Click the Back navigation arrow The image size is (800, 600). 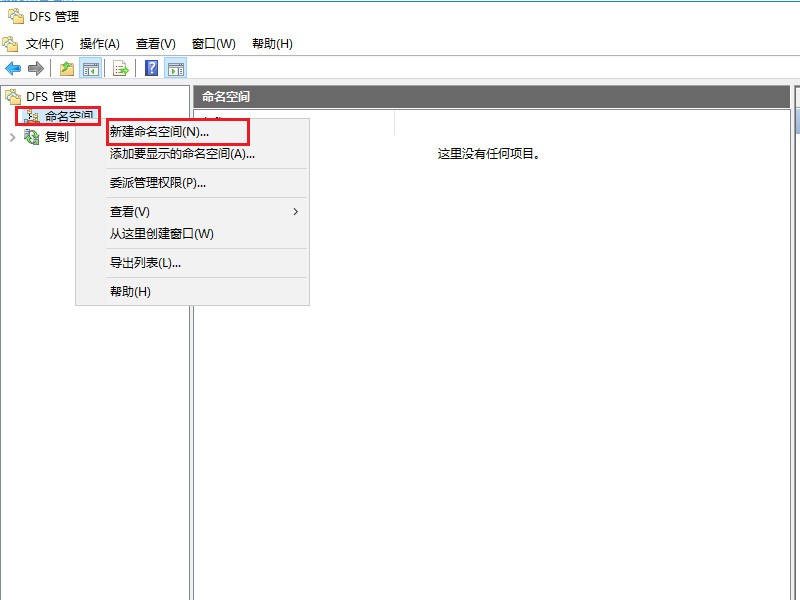coord(11,67)
